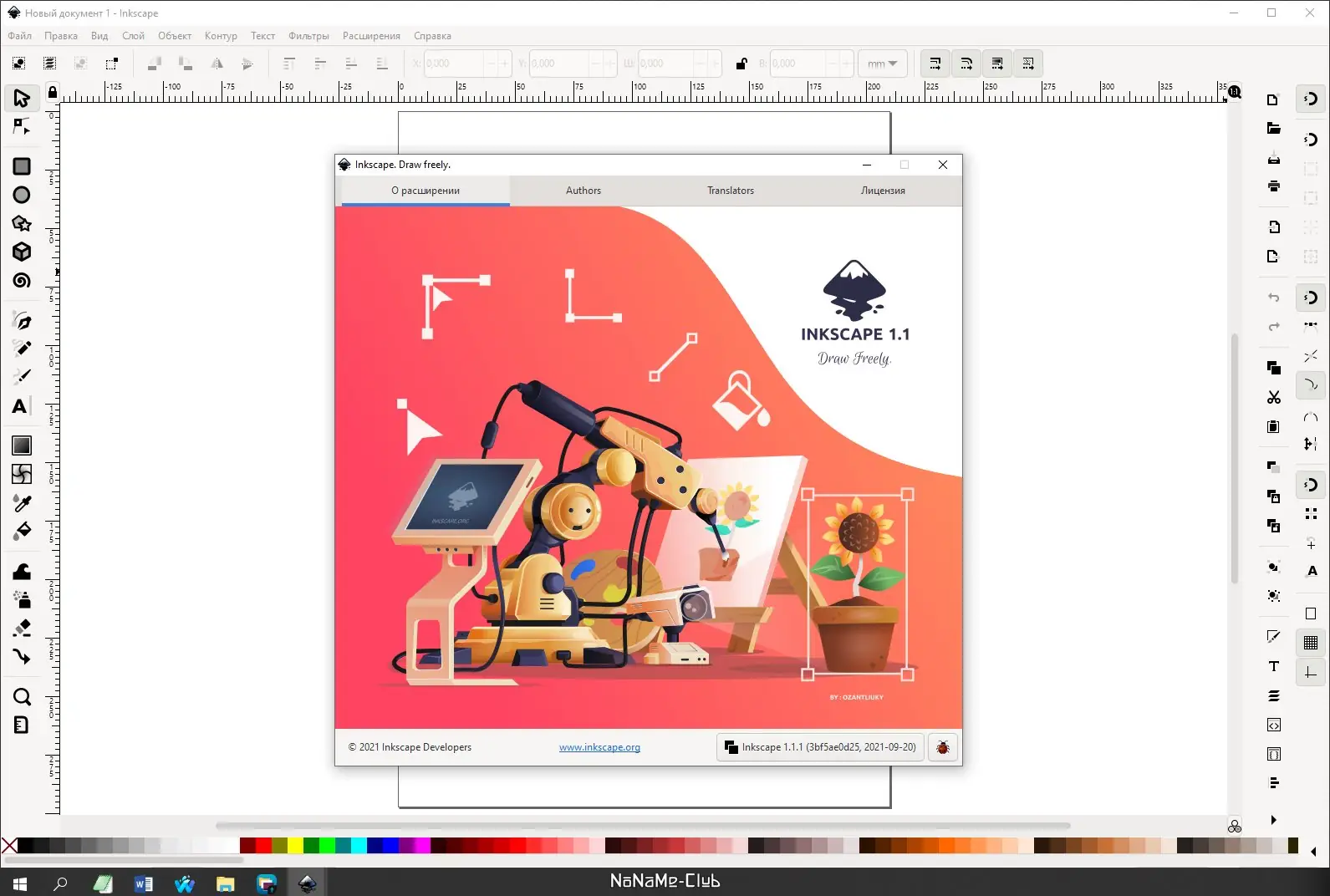
Task: Select the Dropper color picker tool
Action: coord(22,502)
